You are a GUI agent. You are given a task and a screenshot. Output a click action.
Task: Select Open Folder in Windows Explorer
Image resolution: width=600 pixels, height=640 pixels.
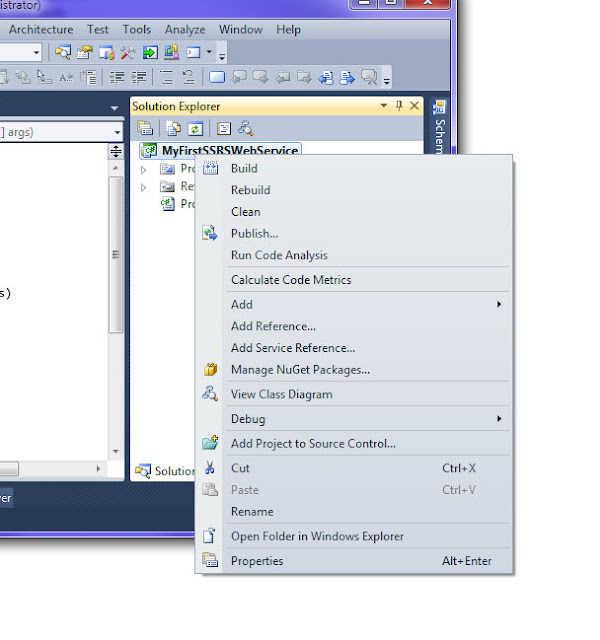[353, 536]
